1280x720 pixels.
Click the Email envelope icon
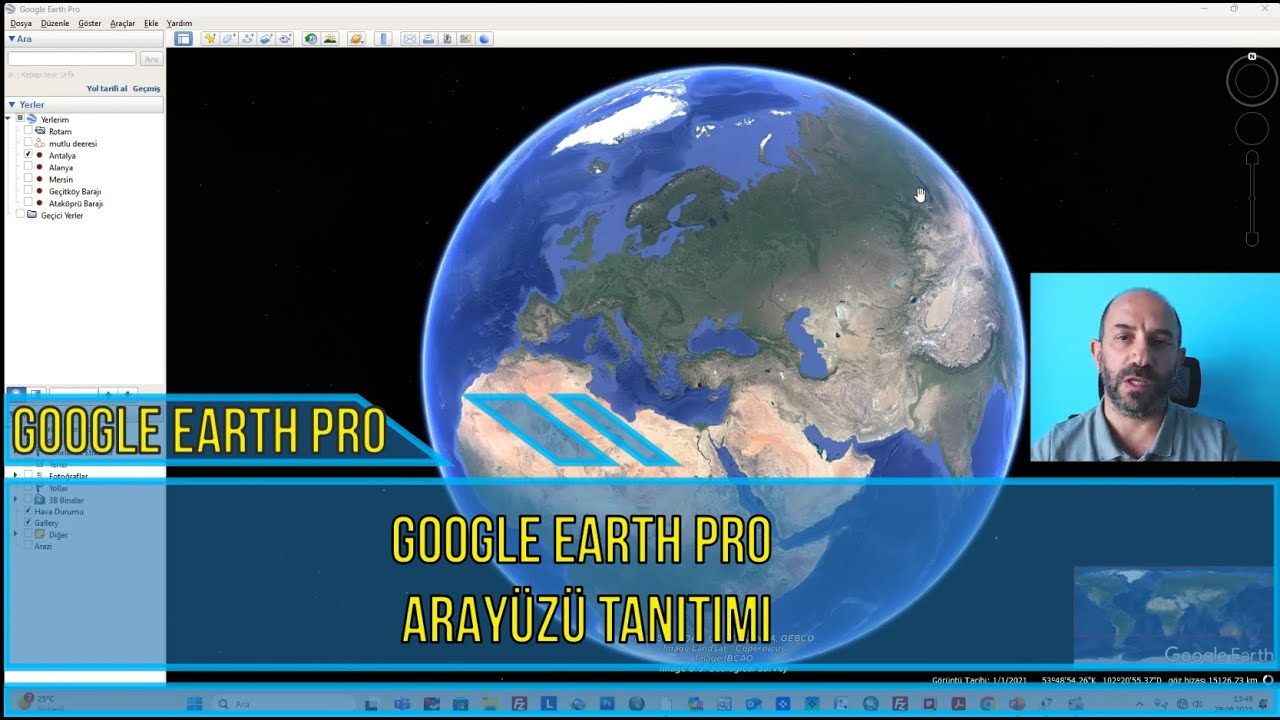click(410, 39)
